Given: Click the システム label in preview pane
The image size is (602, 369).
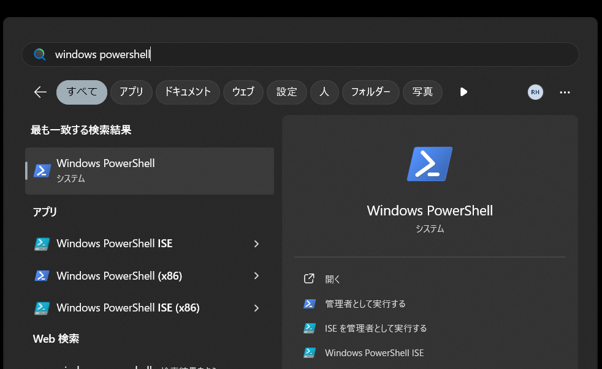Looking at the screenshot, I should [430, 229].
